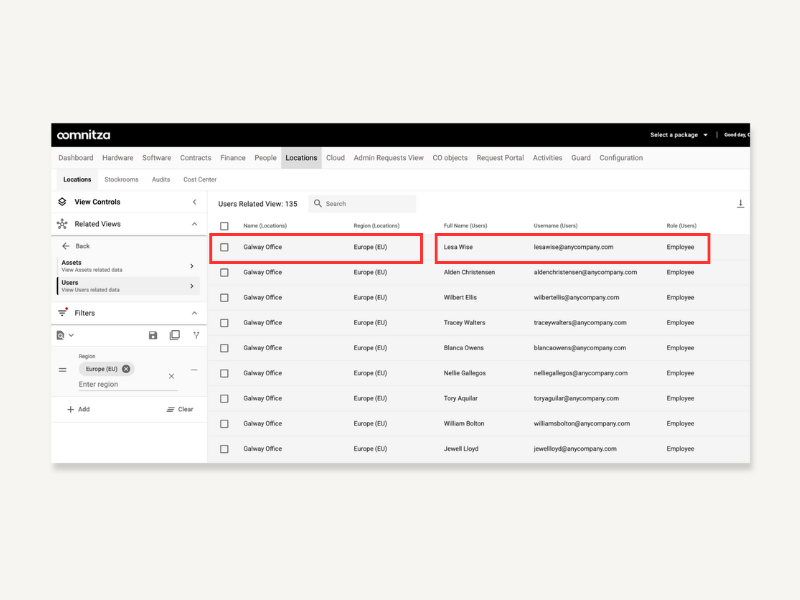
Task: Open the Contracts menu
Action: click(195, 158)
